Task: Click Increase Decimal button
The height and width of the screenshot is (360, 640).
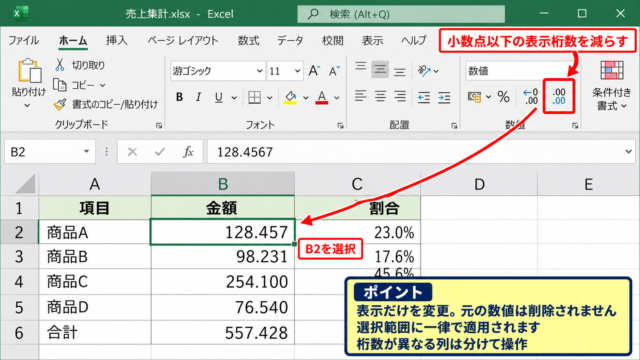Action: click(531, 97)
